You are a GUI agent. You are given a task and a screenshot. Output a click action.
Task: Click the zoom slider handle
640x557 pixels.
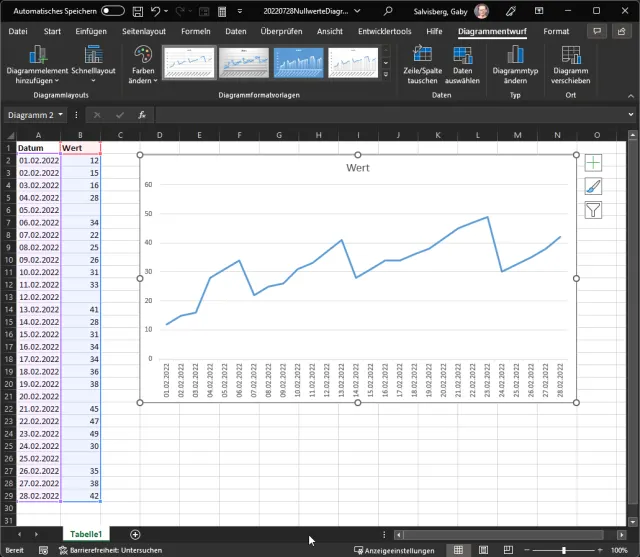[564, 550]
